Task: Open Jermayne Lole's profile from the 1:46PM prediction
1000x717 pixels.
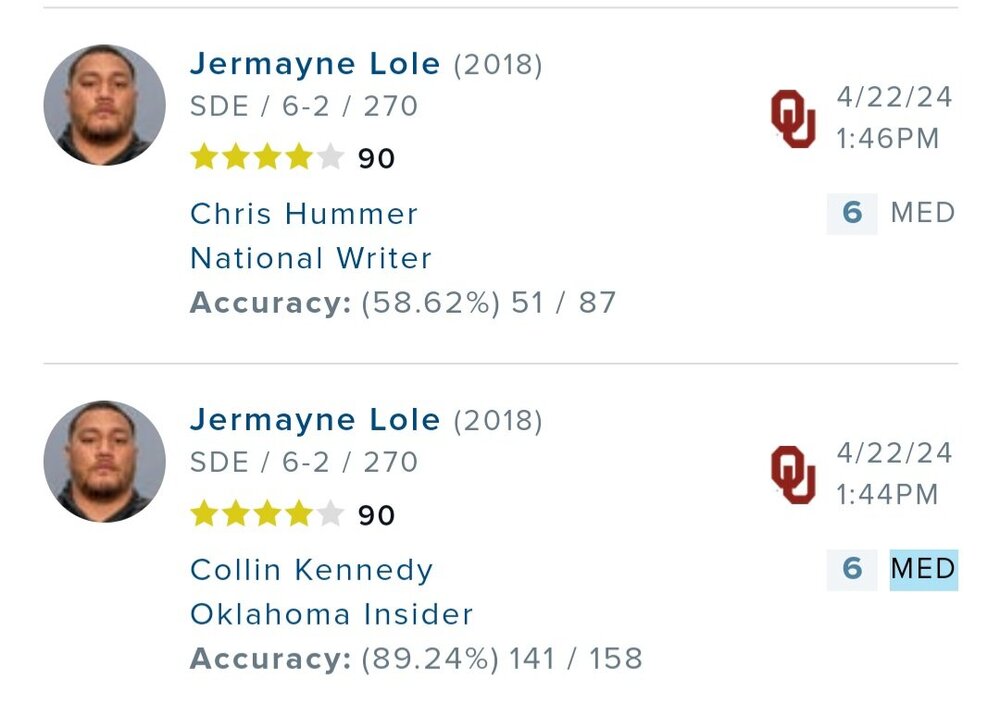Action: pos(315,64)
